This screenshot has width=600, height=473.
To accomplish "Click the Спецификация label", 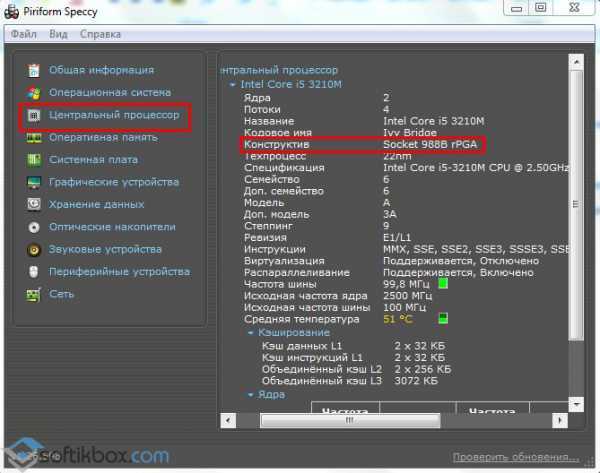I will (284, 168).
